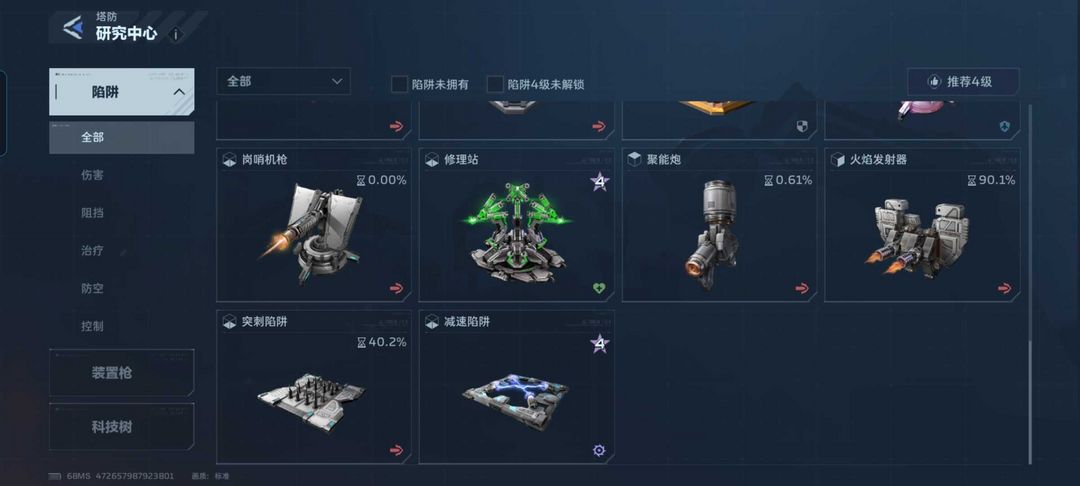Click the vertical scrollbar of trap list
The image size is (1080, 486).
(x=1030, y=284)
